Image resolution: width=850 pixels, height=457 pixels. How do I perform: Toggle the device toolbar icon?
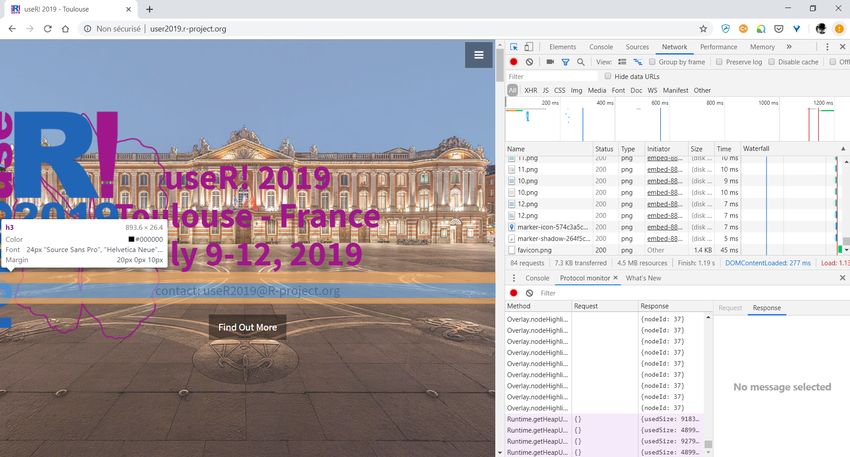[x=529, y=47]
